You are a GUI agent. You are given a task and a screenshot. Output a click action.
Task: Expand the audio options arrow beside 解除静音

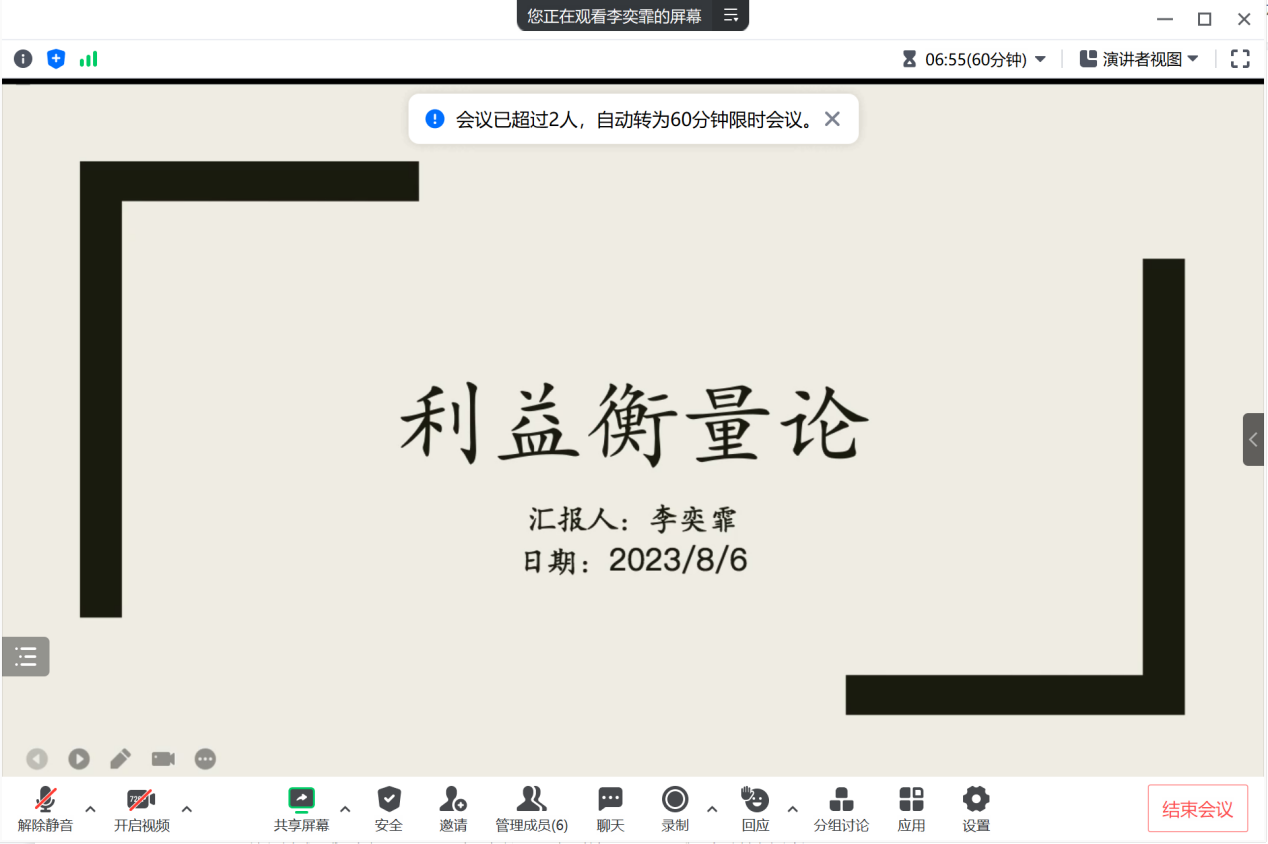click(x=90, y=809)
